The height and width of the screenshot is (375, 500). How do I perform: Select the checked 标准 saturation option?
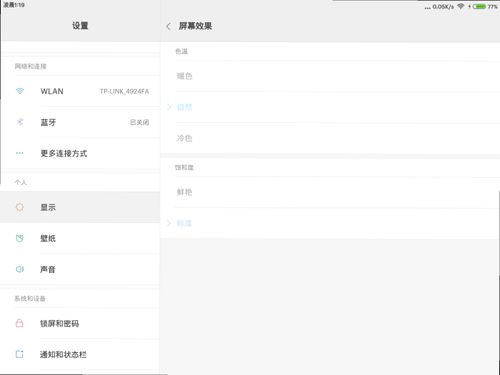pyautogui.click(x=330, y=223)
